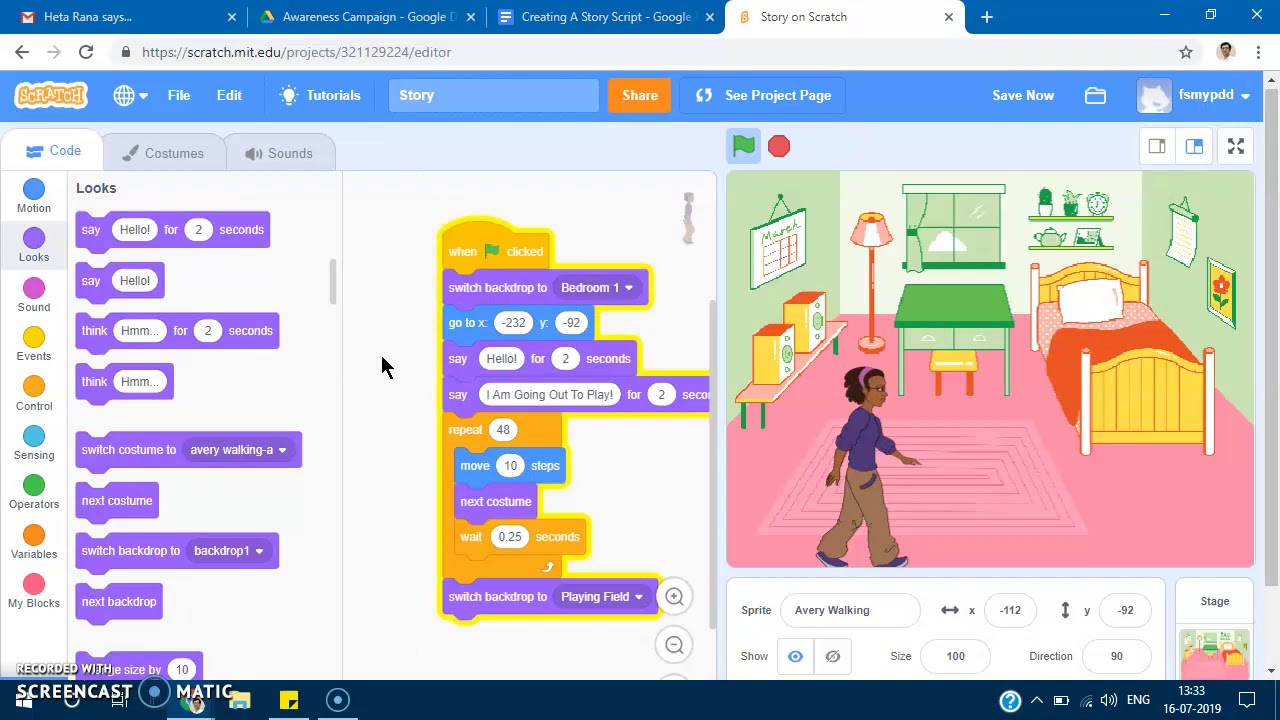Select the Motion block category
Screen dimensions: 1280x720
coord(34,196)
